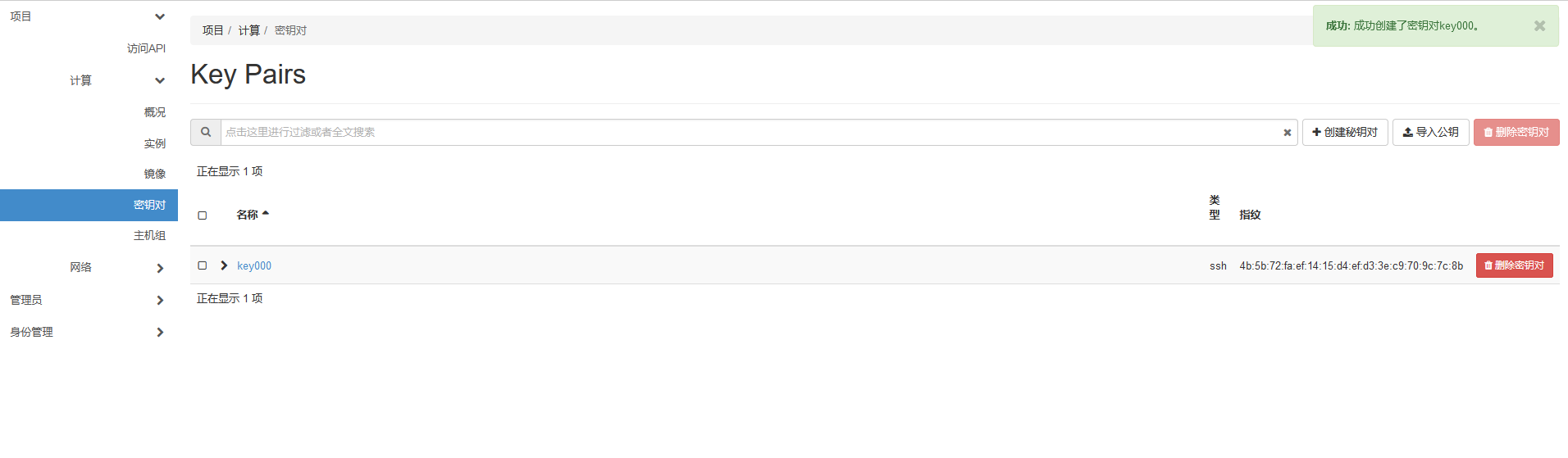This screenshot has width=1568, height=458.
Task: Expand the key000 row details chevron
Action: click(224, 265)
